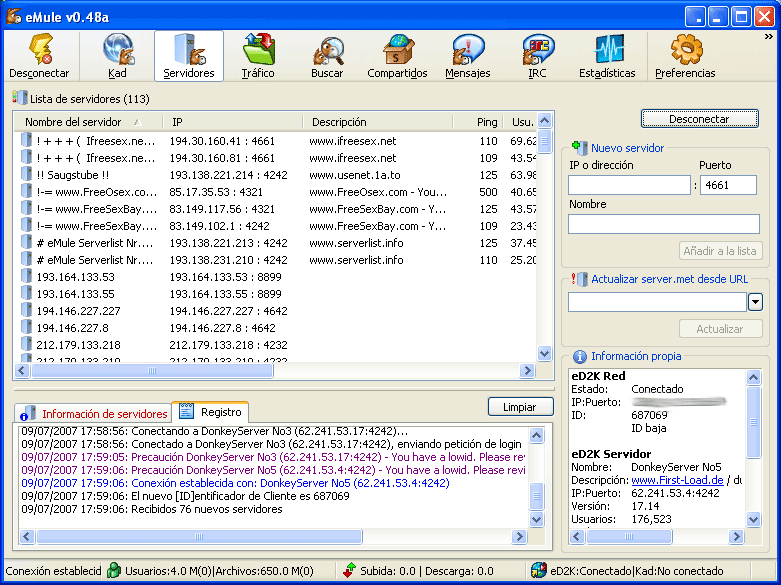Image resolution: width=781 pixels, height=585 pixels.
Task: Click the Añadir a la lista button
Action: [x=720, y=251]
